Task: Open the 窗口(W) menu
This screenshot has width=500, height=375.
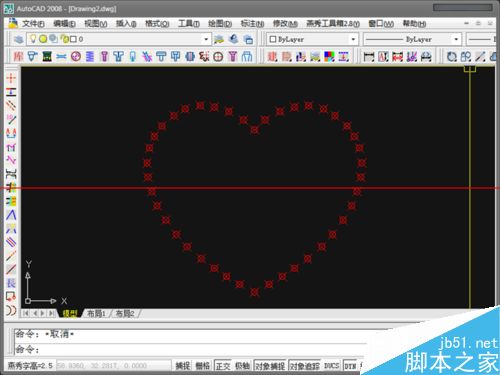Action: [381, 24]
